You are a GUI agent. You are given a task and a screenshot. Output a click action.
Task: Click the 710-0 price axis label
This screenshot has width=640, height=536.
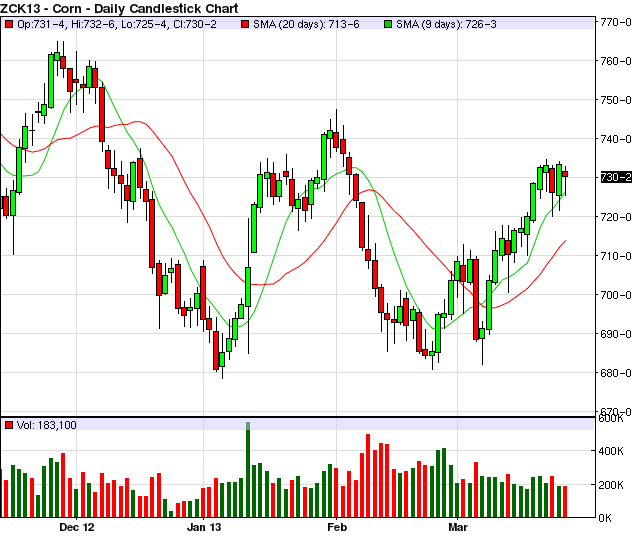(x=616, y=256)
